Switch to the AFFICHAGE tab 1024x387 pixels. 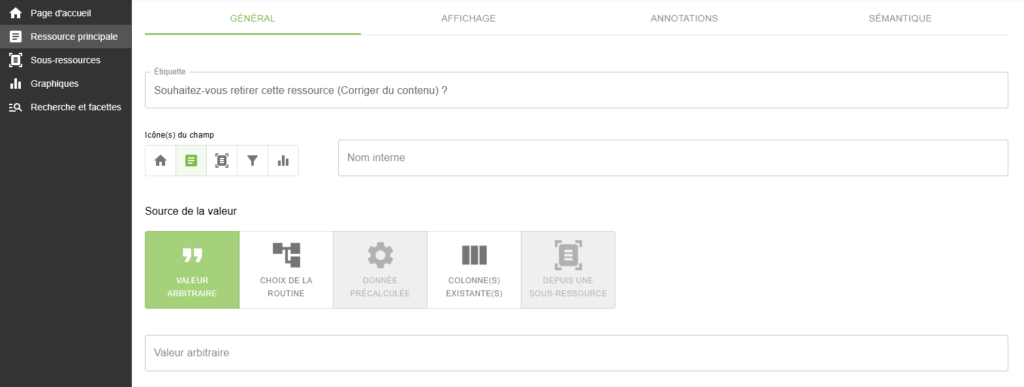[x=468, y=18]
